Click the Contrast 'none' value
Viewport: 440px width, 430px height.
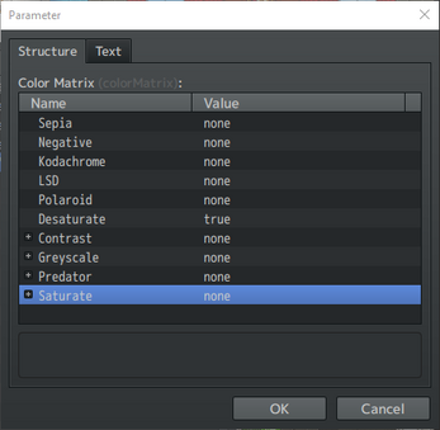(217, 239)
